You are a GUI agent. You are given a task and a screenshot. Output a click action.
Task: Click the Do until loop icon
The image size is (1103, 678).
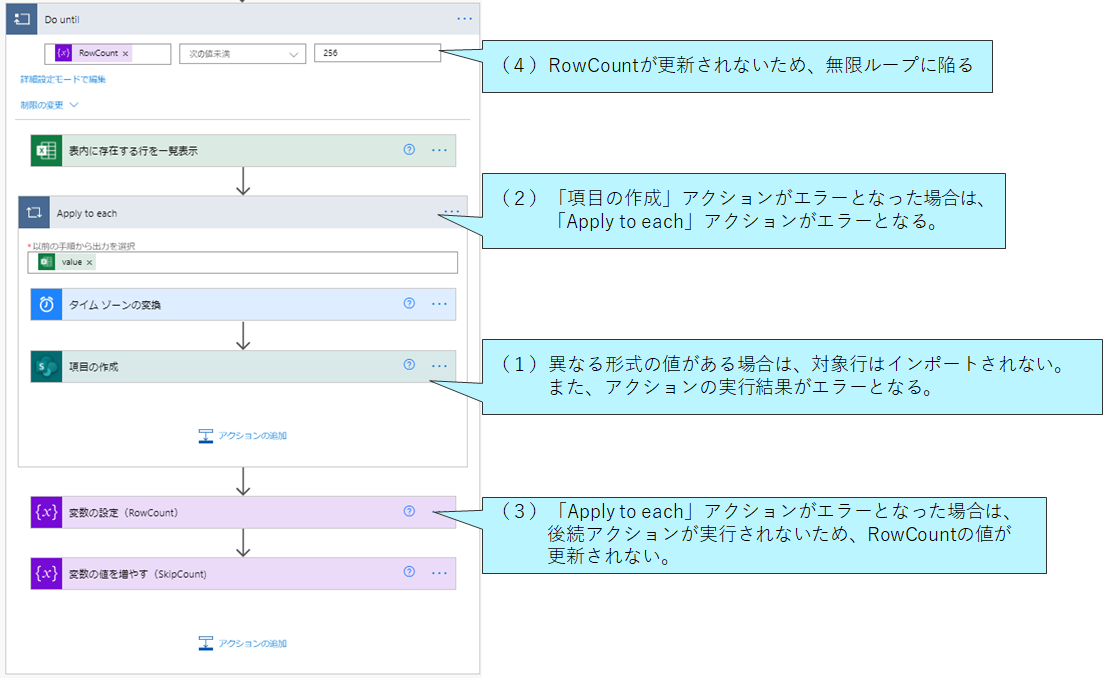point(22,19)
